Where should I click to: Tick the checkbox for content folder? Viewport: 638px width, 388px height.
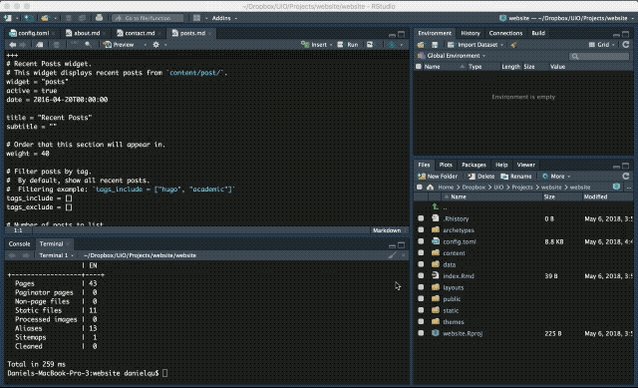click(x=421, y=253)
